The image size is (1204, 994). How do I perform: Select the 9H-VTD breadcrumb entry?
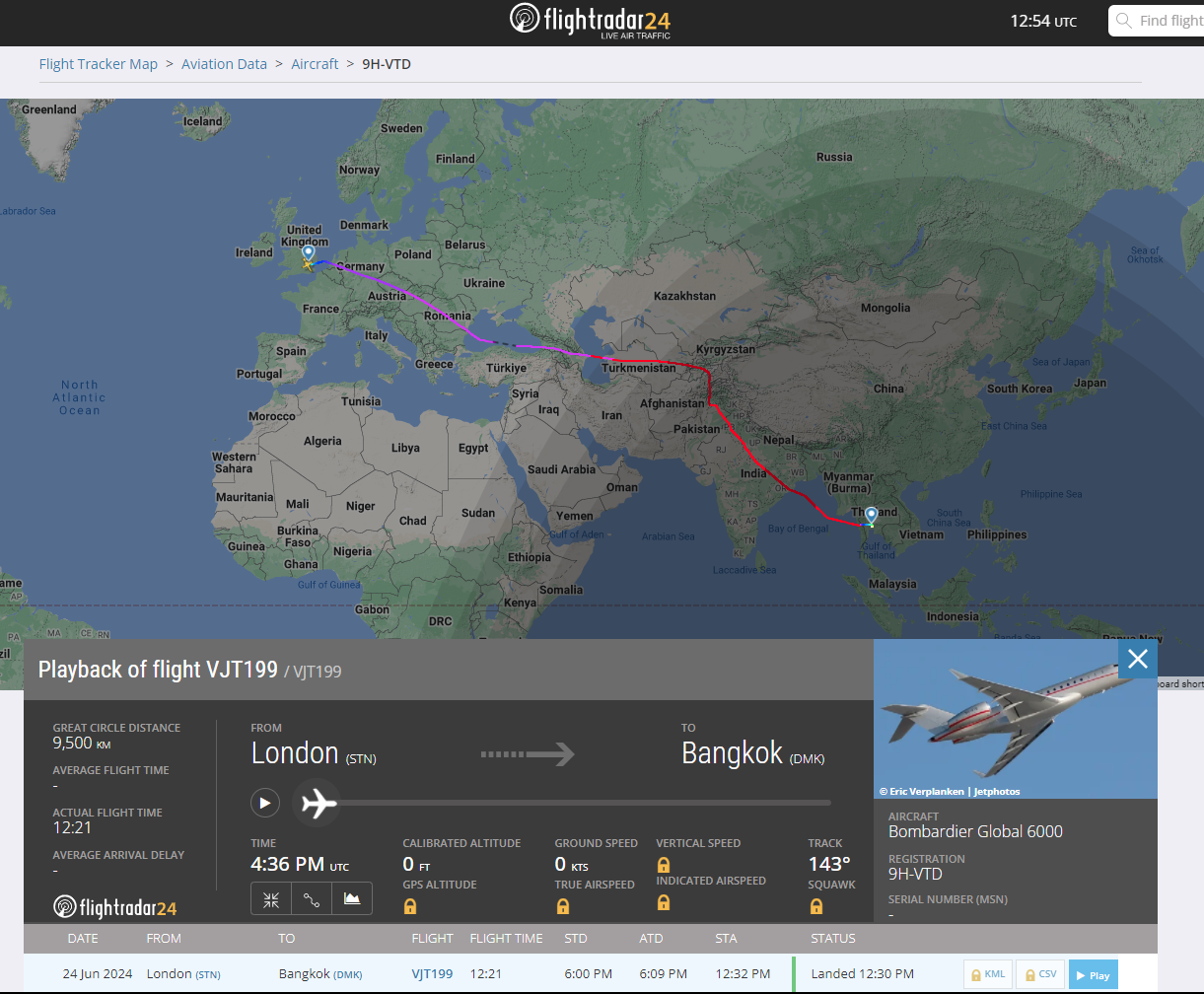point(387,64)
